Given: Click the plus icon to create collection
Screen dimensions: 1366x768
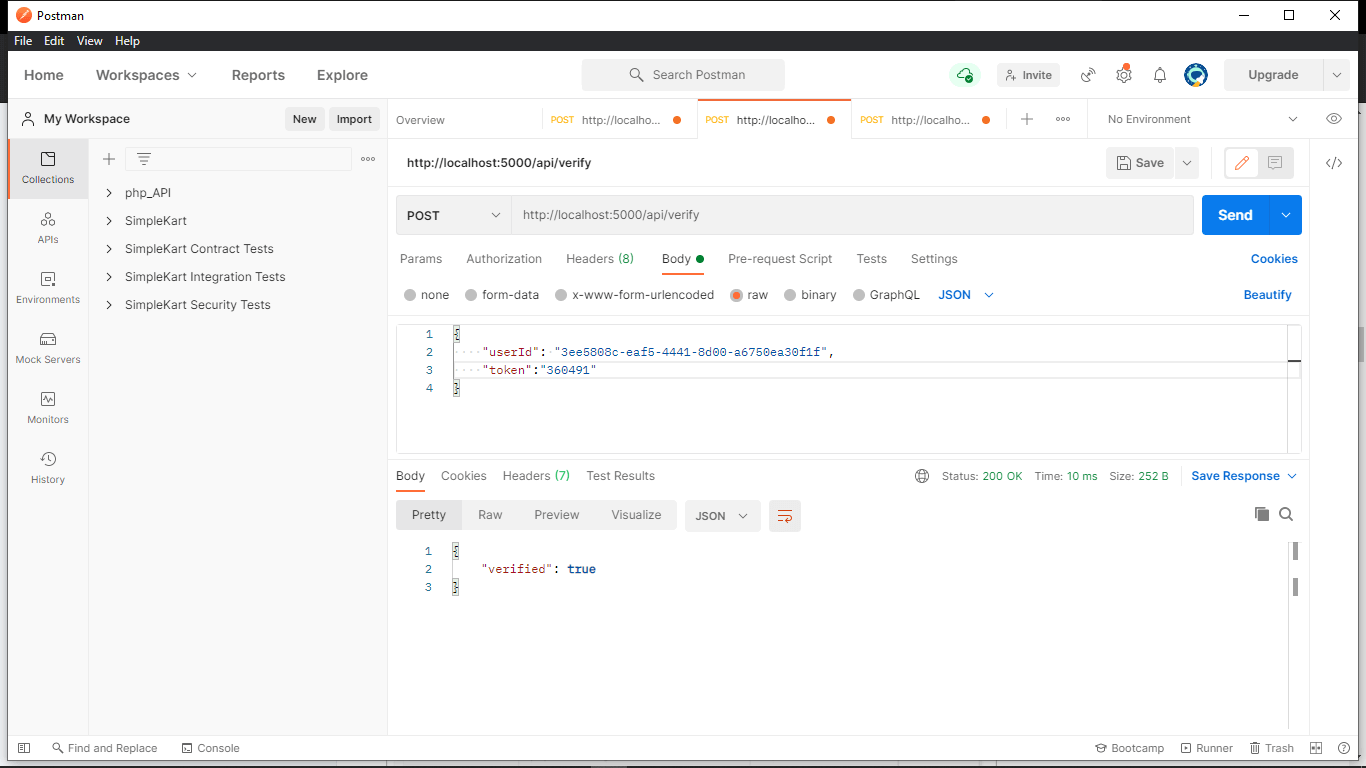Looking at the screenshot, I should 109,159.
